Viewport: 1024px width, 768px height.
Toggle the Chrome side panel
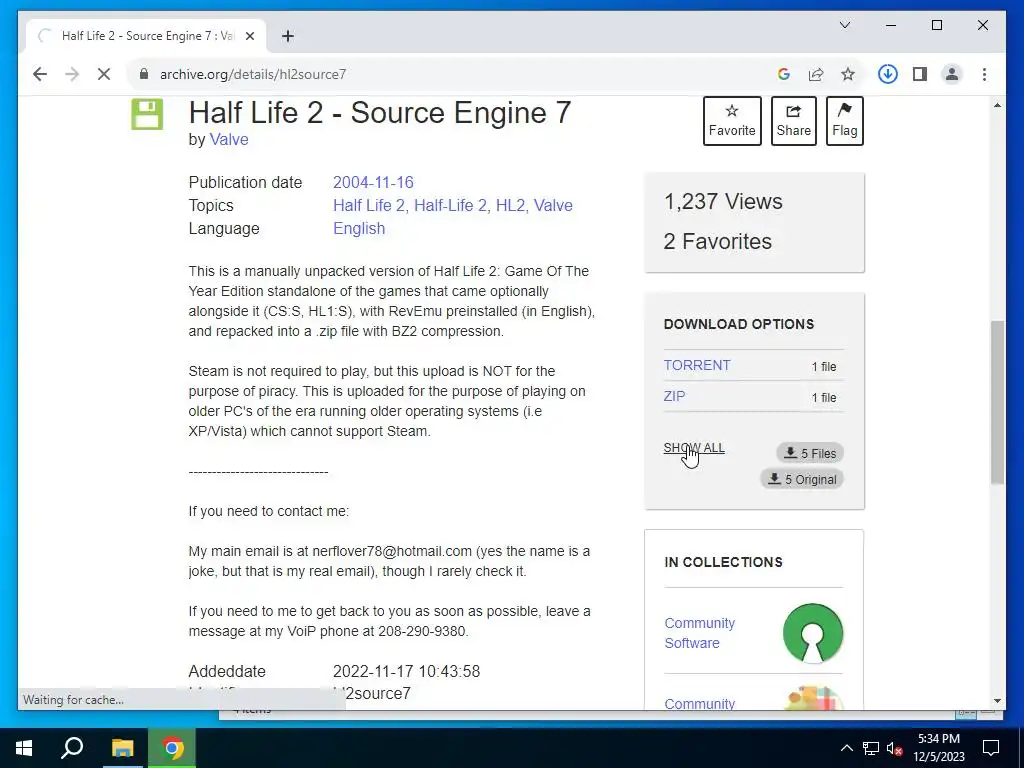pos(920,74)
